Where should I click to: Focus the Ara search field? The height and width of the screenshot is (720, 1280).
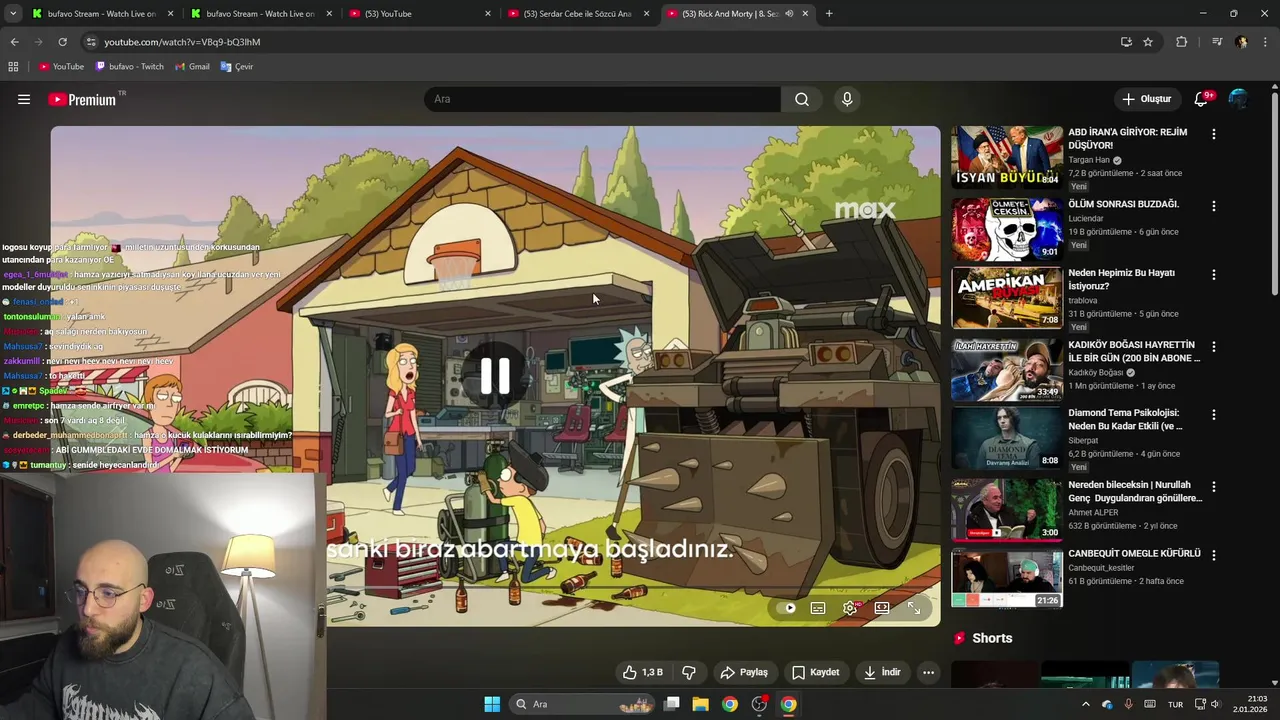coord(602,99)
